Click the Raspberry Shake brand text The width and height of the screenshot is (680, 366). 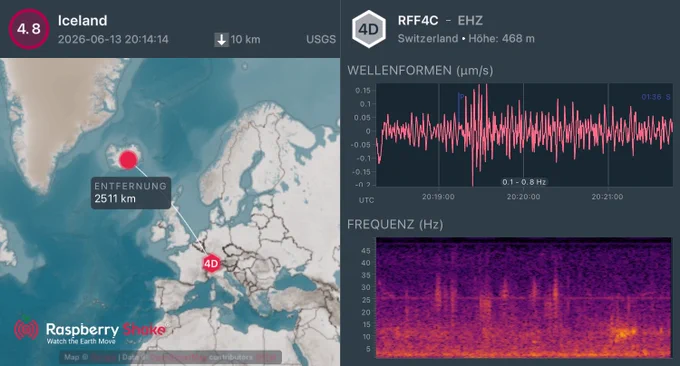coord(105,330)
